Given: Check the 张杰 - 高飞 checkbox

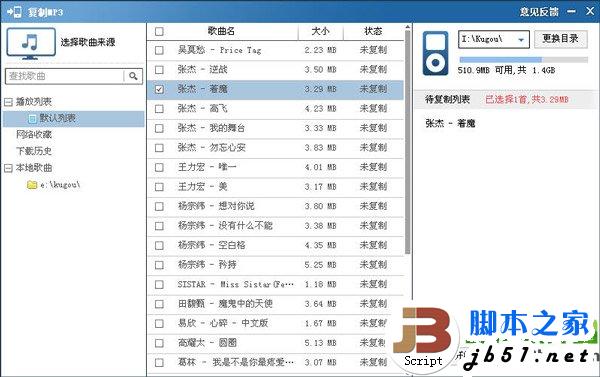Looking at the screenshot, I should 159,109.
